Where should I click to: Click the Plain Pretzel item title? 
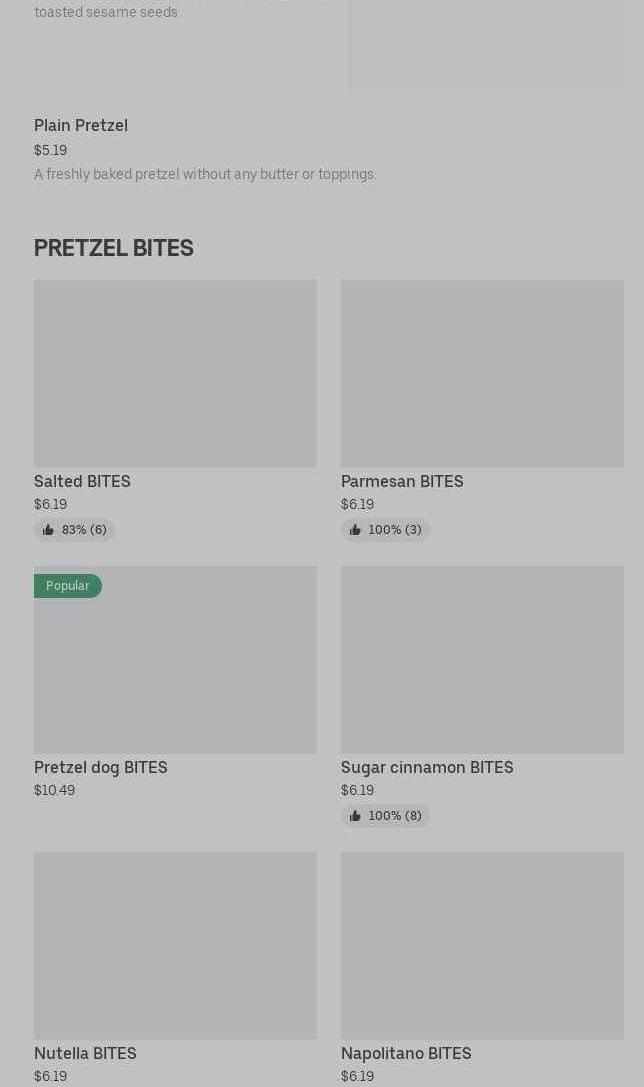(x=81, y=125)
